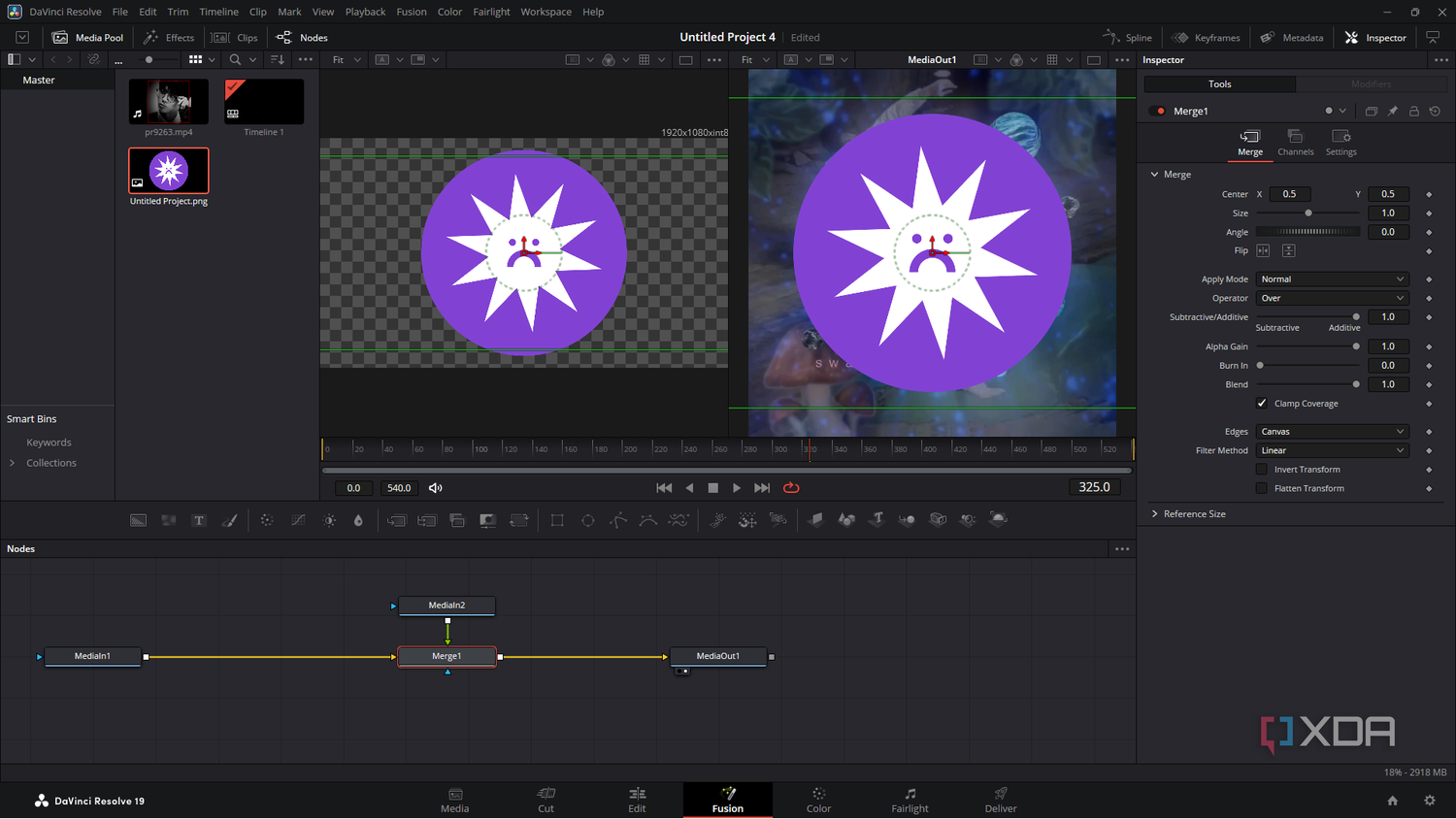Viewport: 1456px width, 819px height.
Task: Select the Text tool in the Fusion toolbar
Action: [x=199, y=520]
